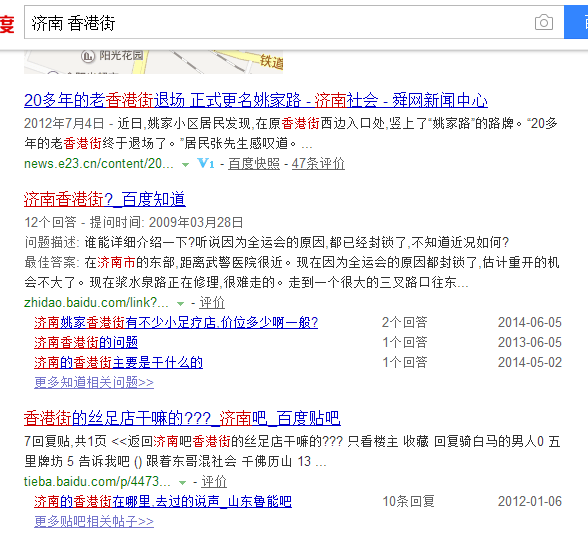Click the blue search button

(576, 22)
